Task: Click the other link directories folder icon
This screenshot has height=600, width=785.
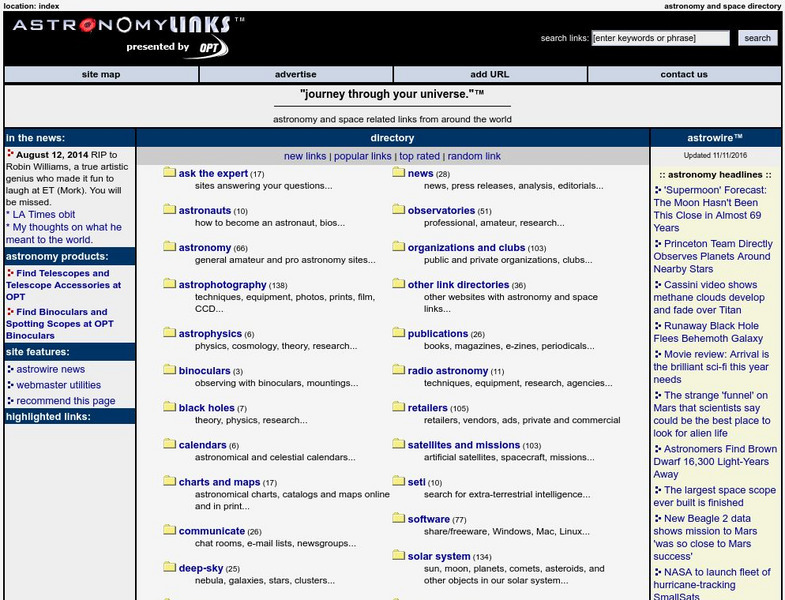Action: [x=399, y=283]
